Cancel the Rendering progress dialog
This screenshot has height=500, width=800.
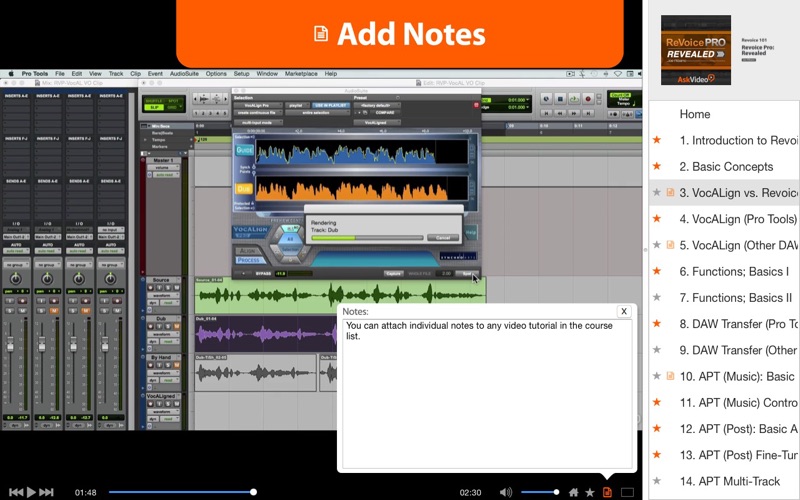(x=442, y=238)
